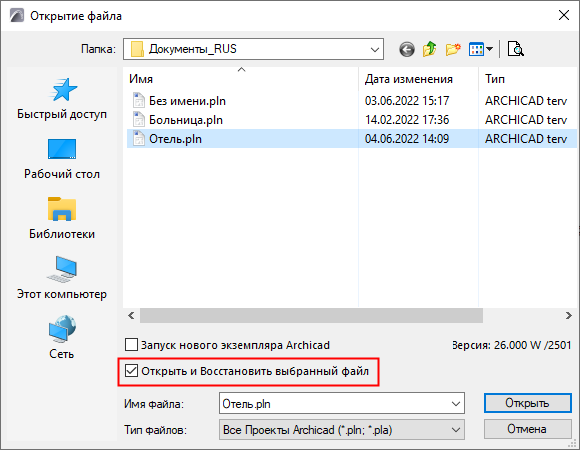The image size is (580, 450).
Task: Click horizontal scrollbar left arrow
Action: (131, 315)
